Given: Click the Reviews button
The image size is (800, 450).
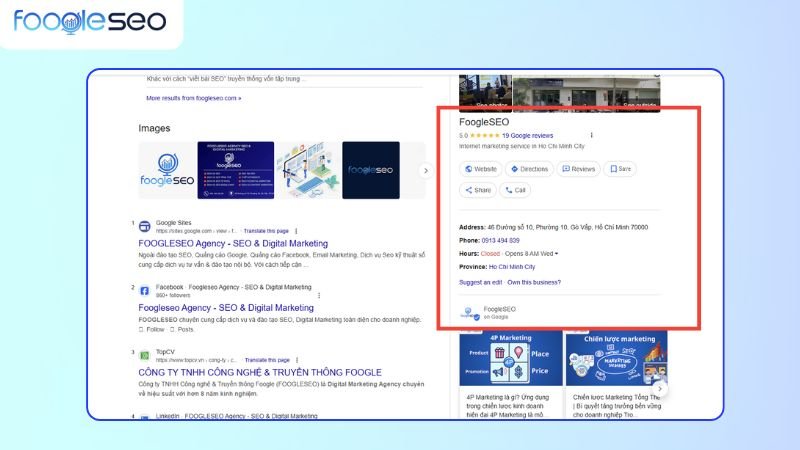Looking at the screenshot, I should [579, 169].
